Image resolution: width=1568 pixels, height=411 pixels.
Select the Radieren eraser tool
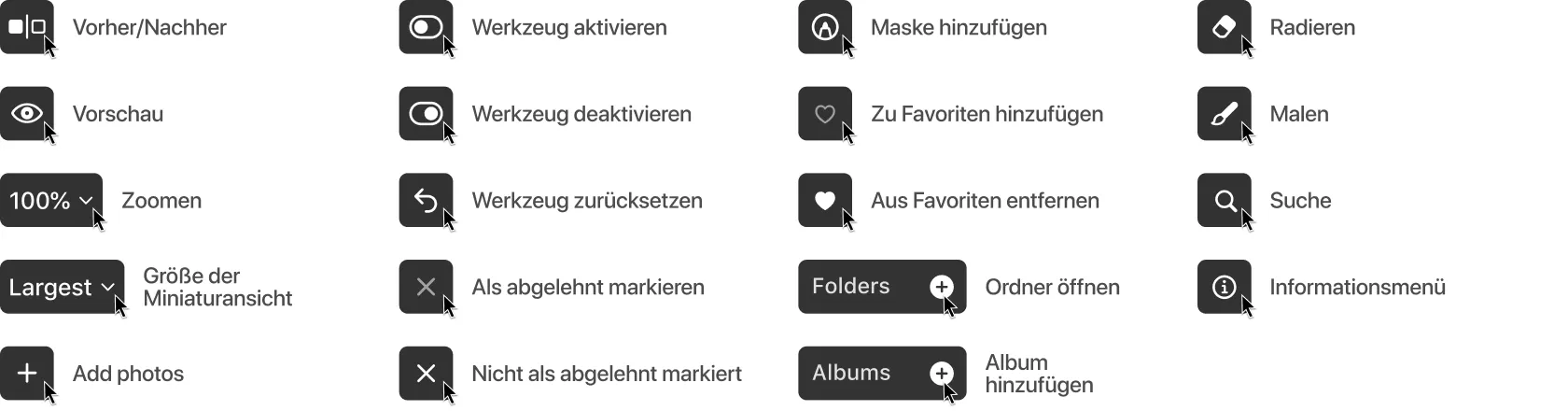pos(1224,27)
